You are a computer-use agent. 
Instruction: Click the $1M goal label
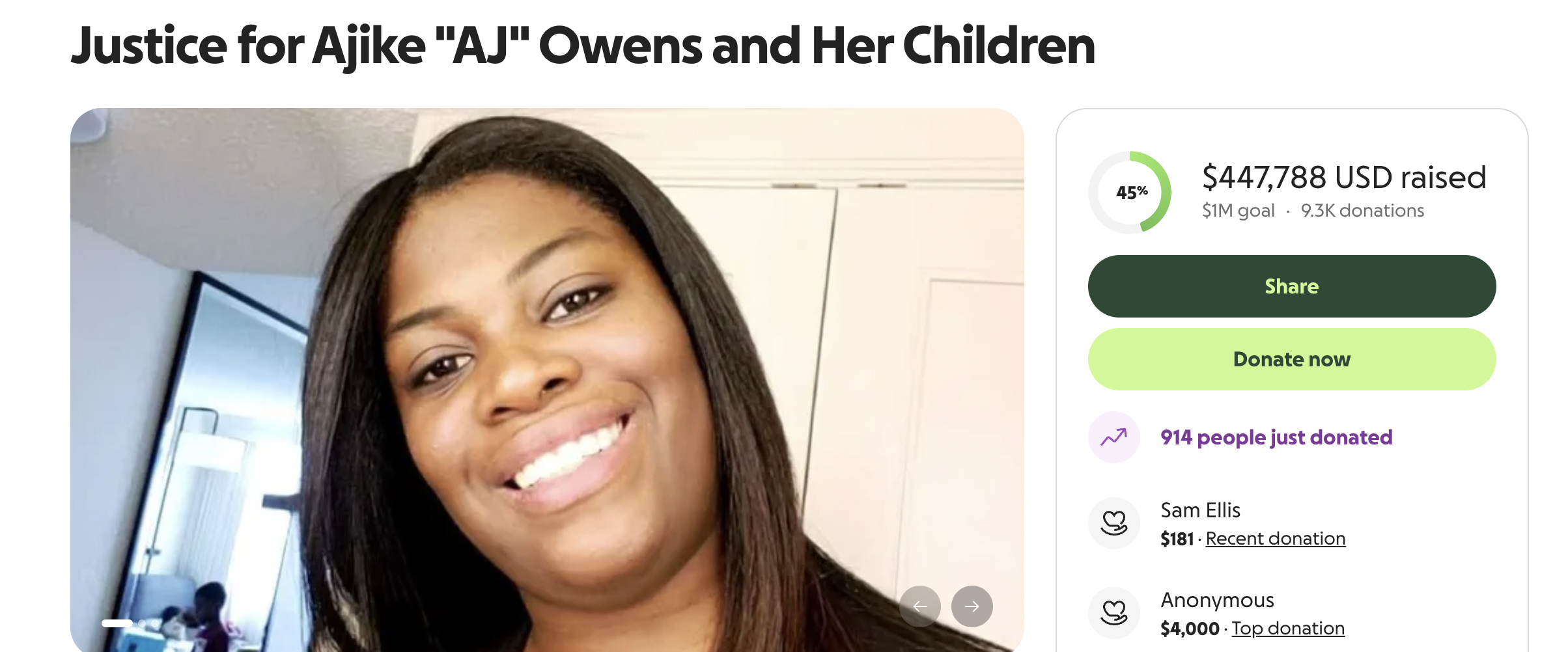1239,211
